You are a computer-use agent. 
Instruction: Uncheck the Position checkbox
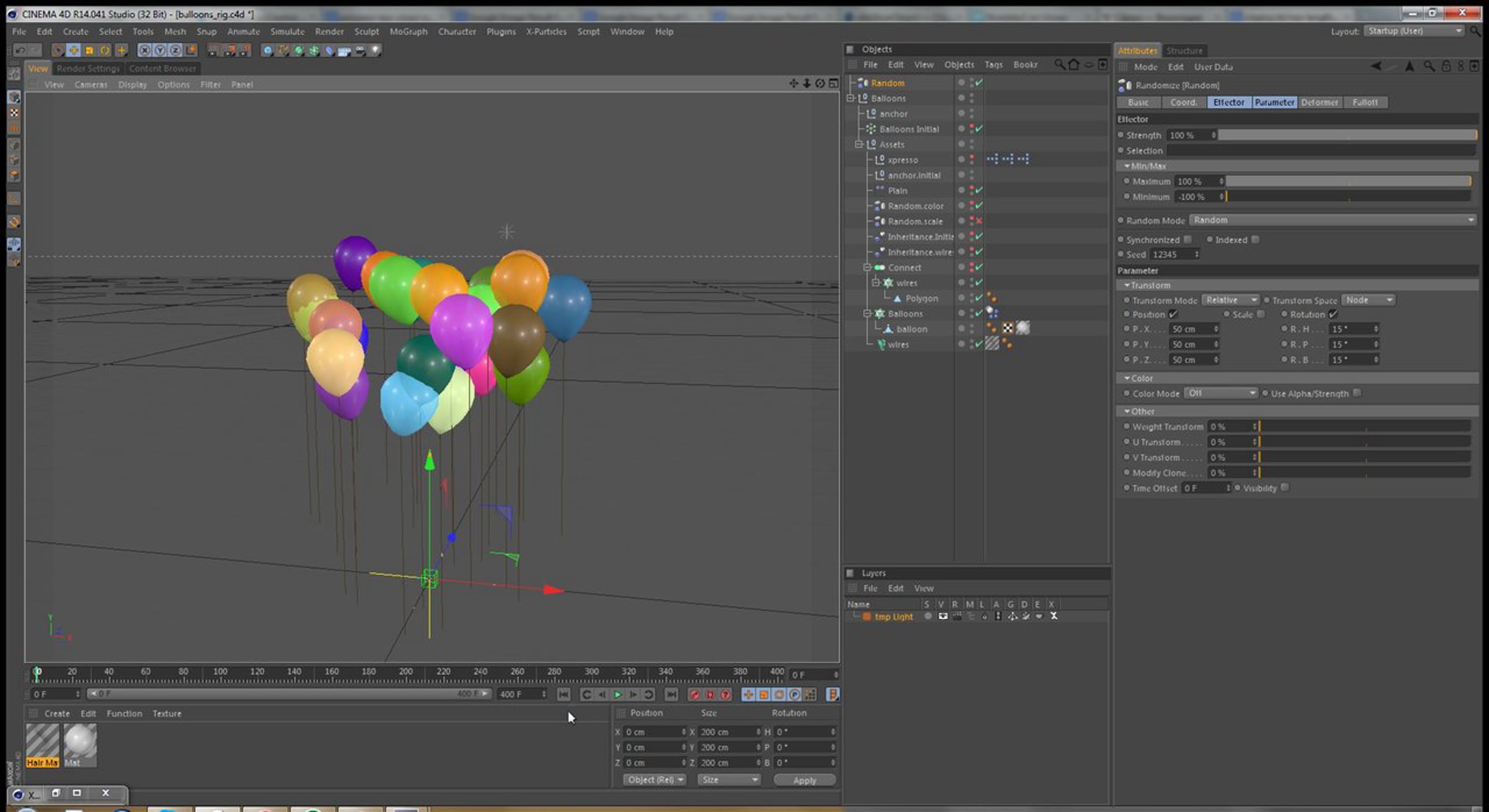1173,315
